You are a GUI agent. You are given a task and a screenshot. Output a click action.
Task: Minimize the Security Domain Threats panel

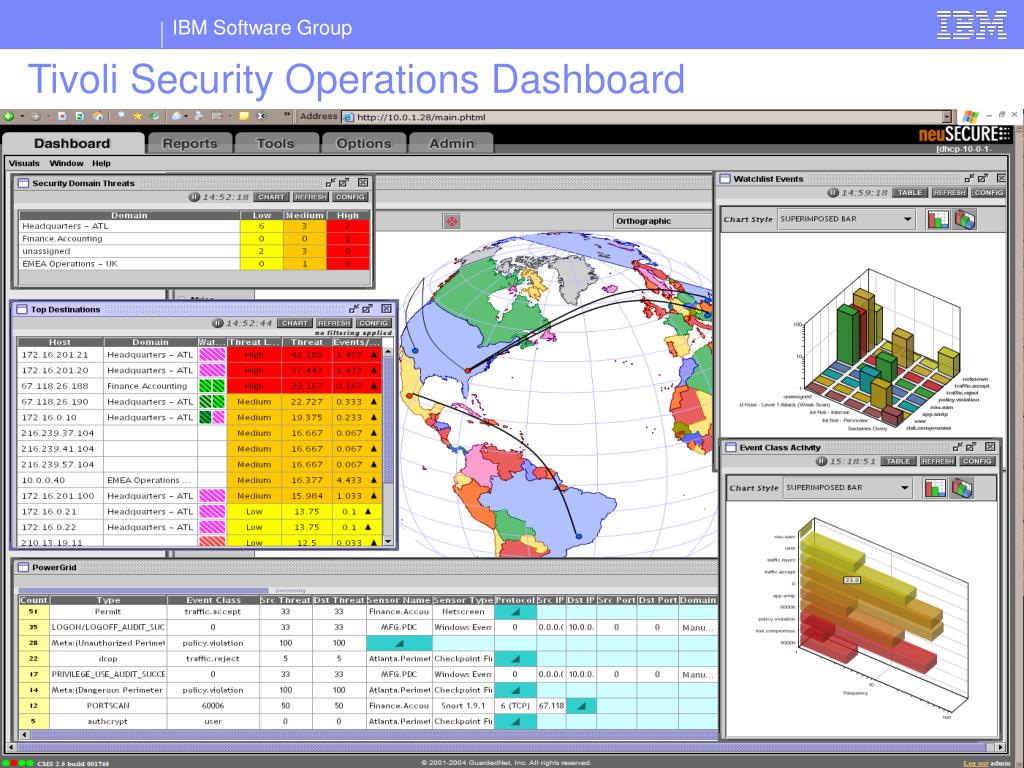(x=330, y=183)
